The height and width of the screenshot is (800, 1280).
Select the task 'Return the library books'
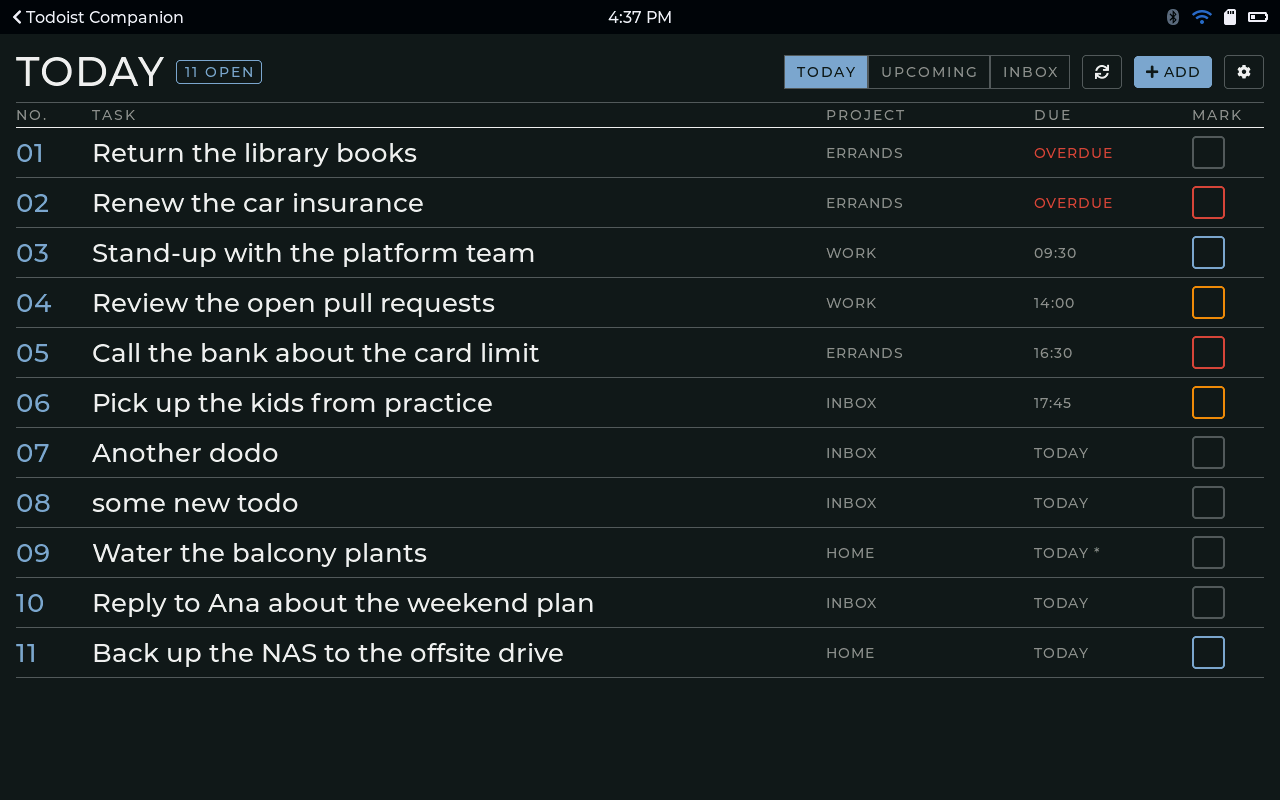254,153
